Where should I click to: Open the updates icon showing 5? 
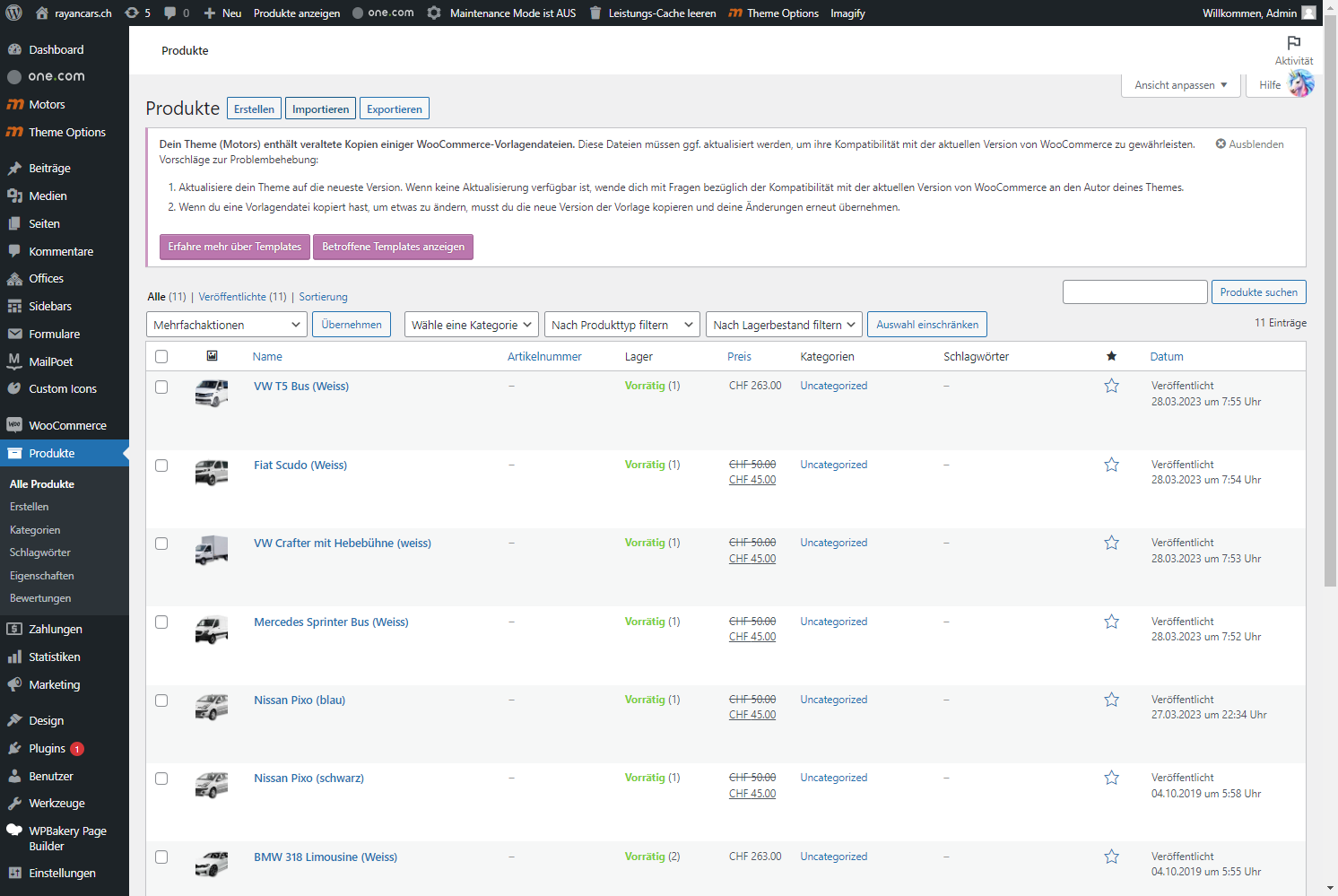[x=137, y=13]
